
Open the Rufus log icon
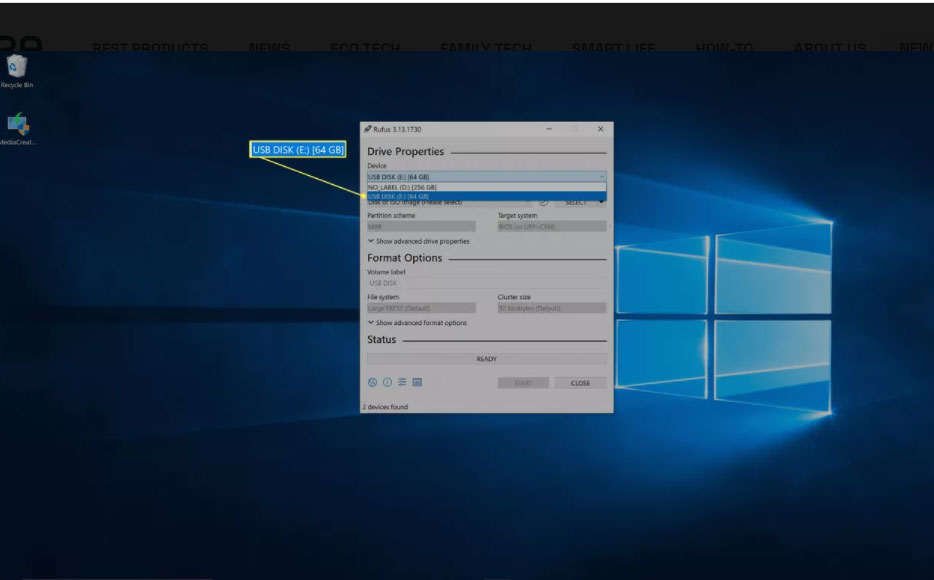coord(417,382)
